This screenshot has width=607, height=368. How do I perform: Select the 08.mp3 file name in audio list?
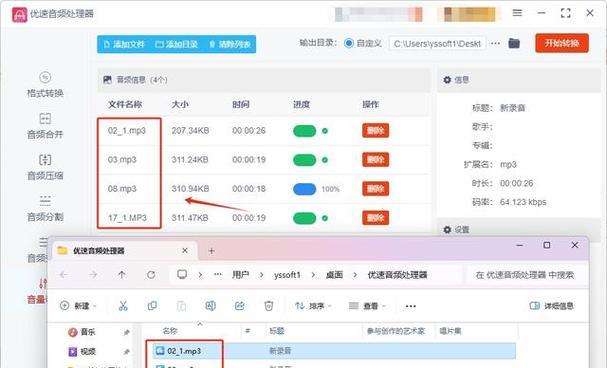tap(122, 188)
